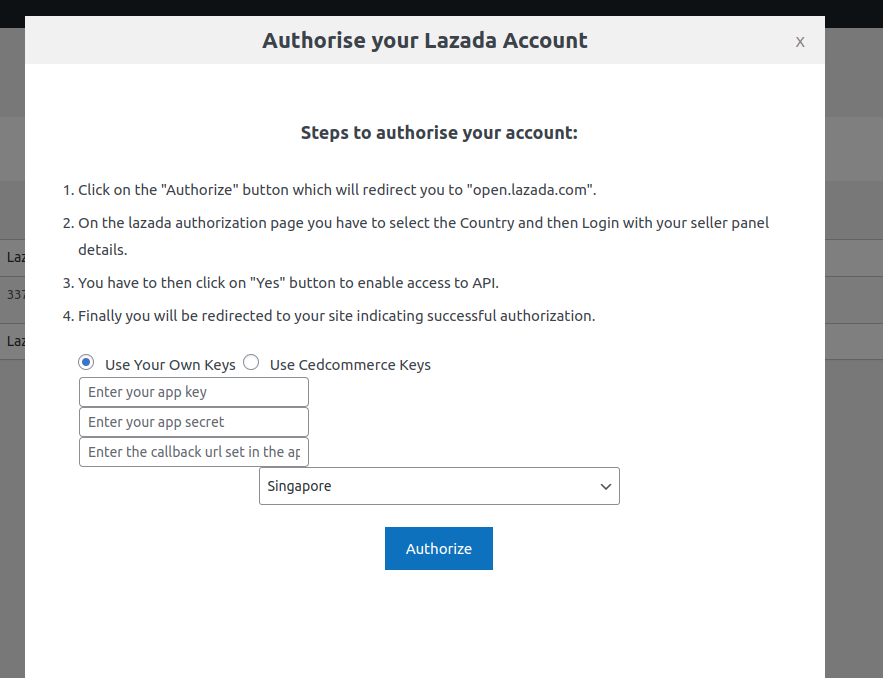The width and height of the screenshot is (883, 678).
Task: Choose the Use Cedcommerce Keys radio option
Action: [x=251, y=362]
